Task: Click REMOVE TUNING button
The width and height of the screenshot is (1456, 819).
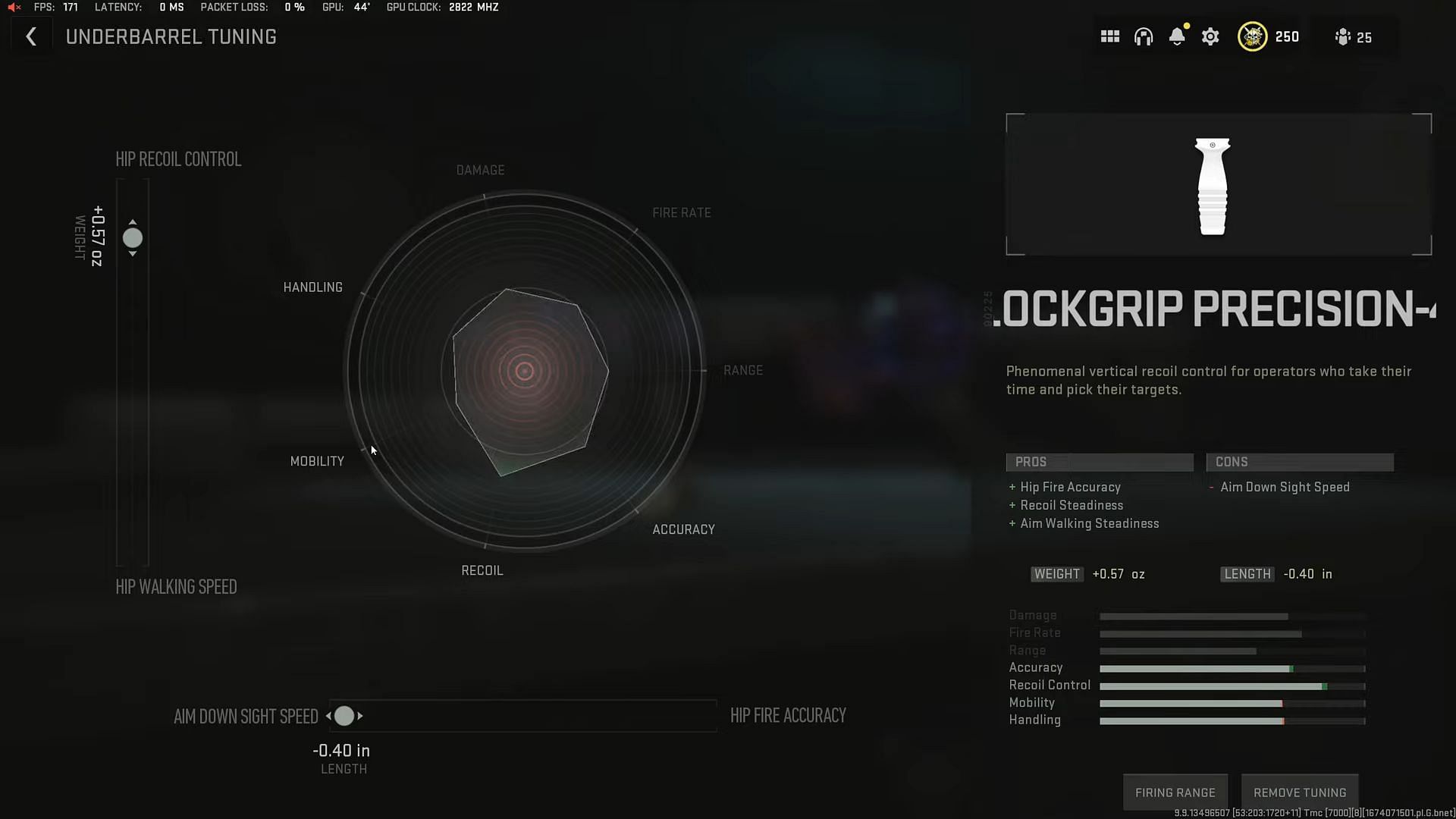Action: tap(1299, 792)
